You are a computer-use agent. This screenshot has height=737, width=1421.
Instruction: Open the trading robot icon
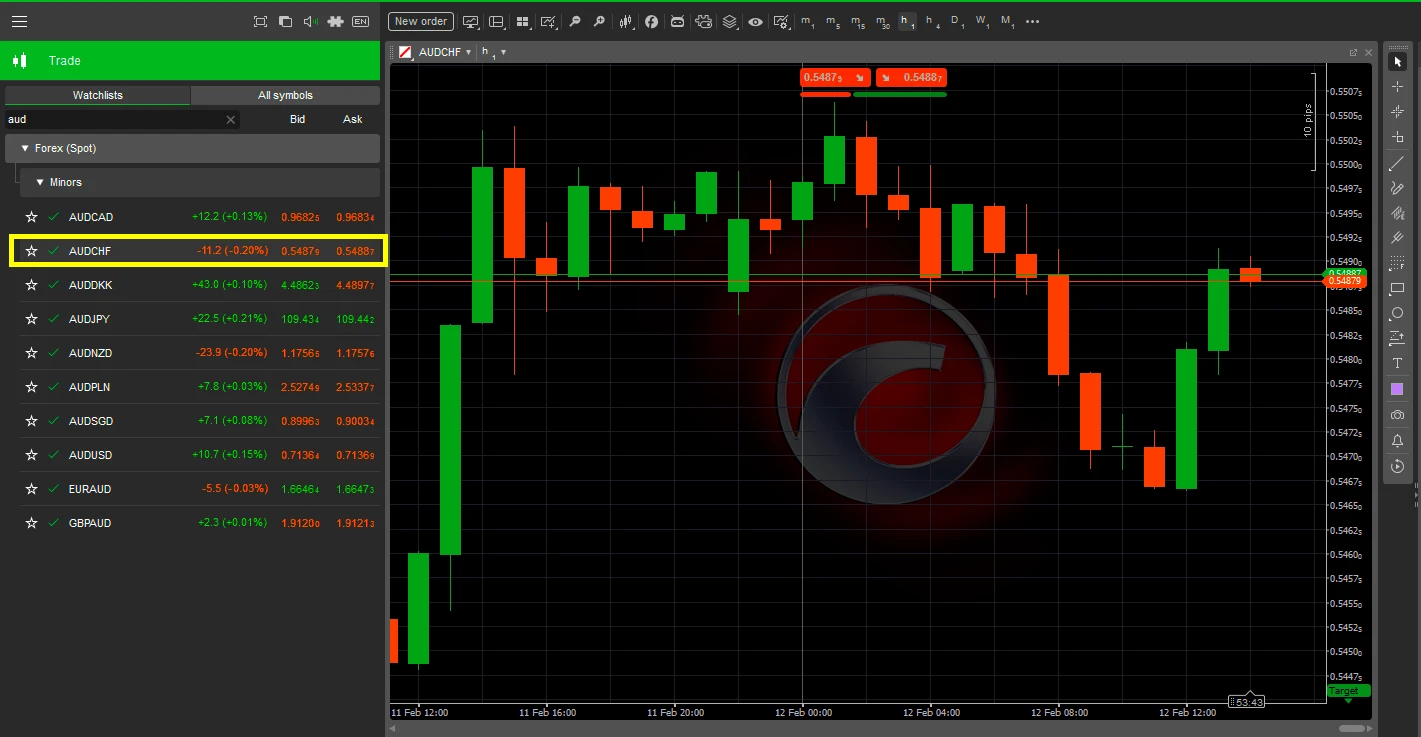(678, 21)
